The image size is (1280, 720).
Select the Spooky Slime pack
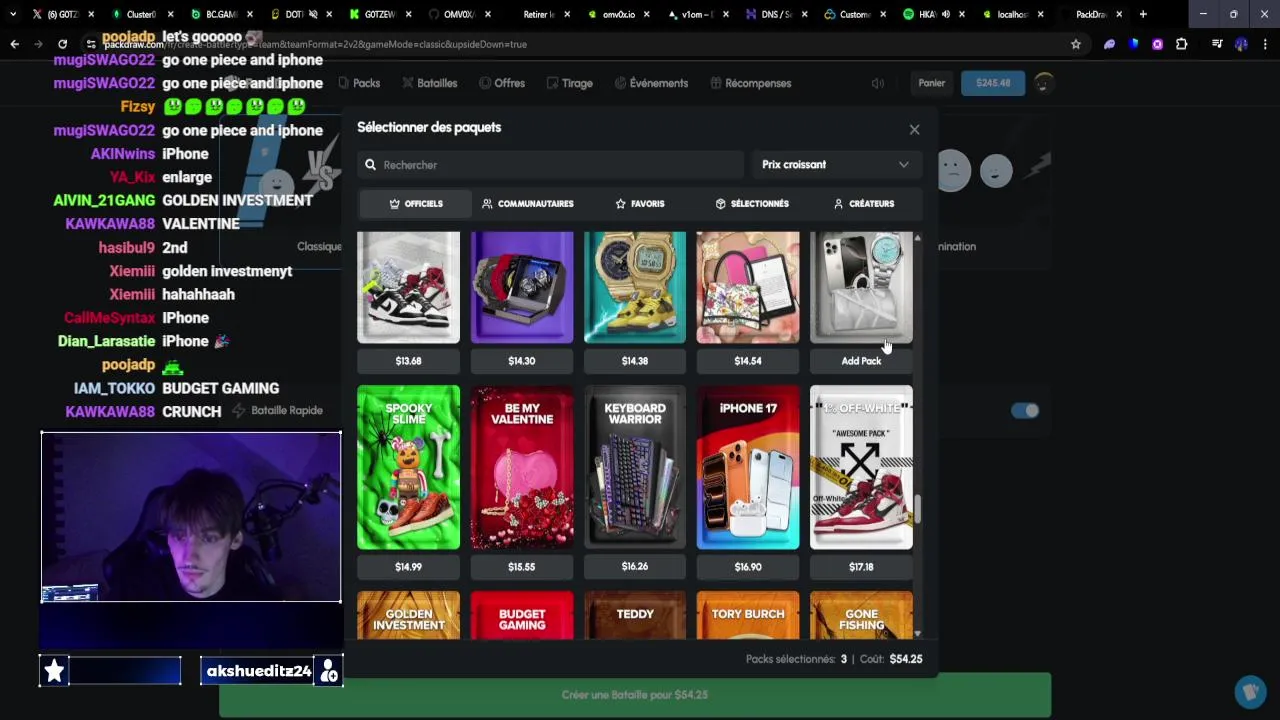[408, 468]
